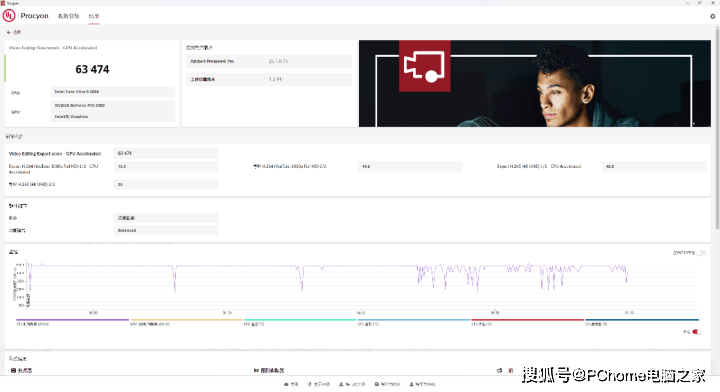Open the settings gear icon
The width and height of the screenshot is (720, 392).
pyautogui.click(x=713, y=16)
